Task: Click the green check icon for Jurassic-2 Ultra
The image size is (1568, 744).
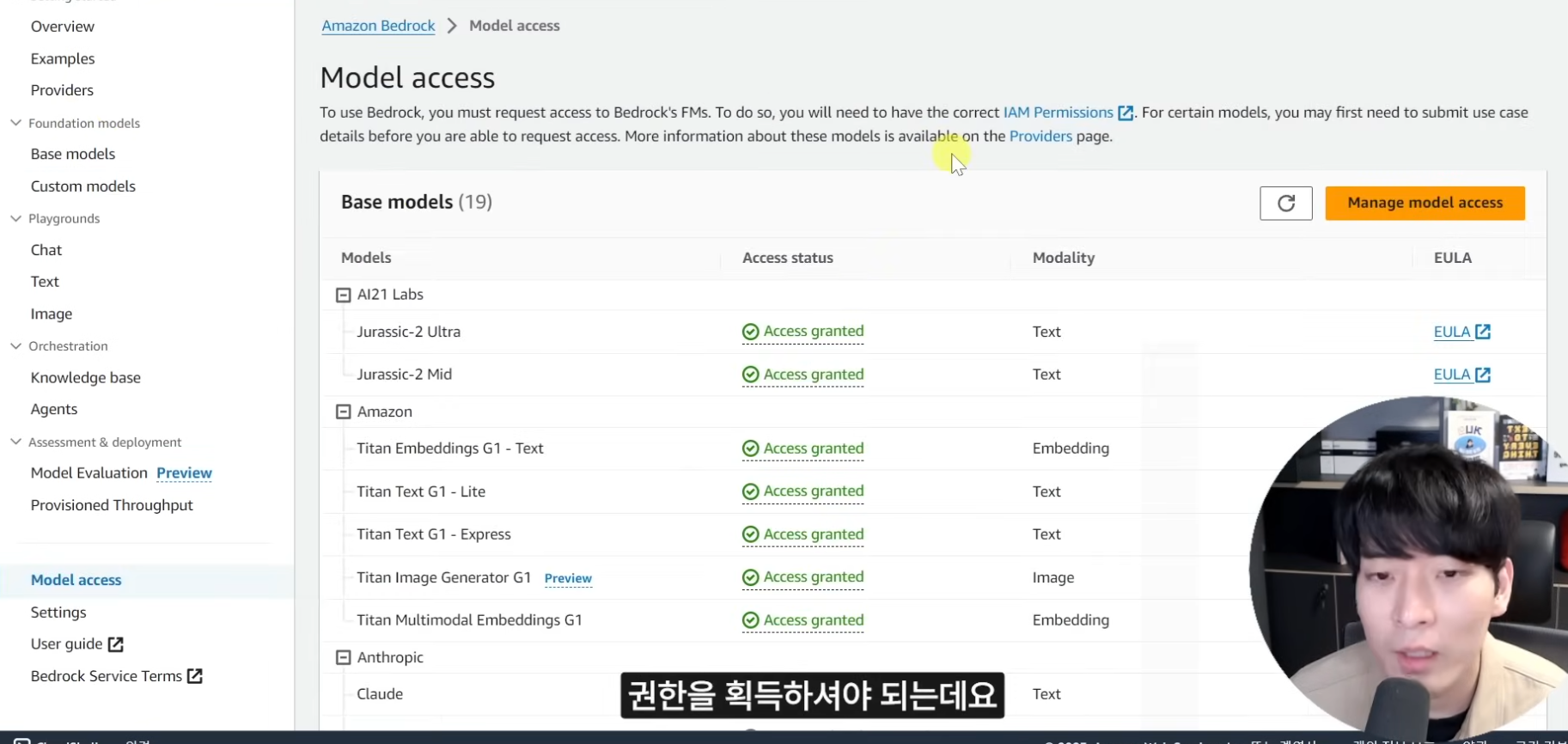Action: coord(751,332)
